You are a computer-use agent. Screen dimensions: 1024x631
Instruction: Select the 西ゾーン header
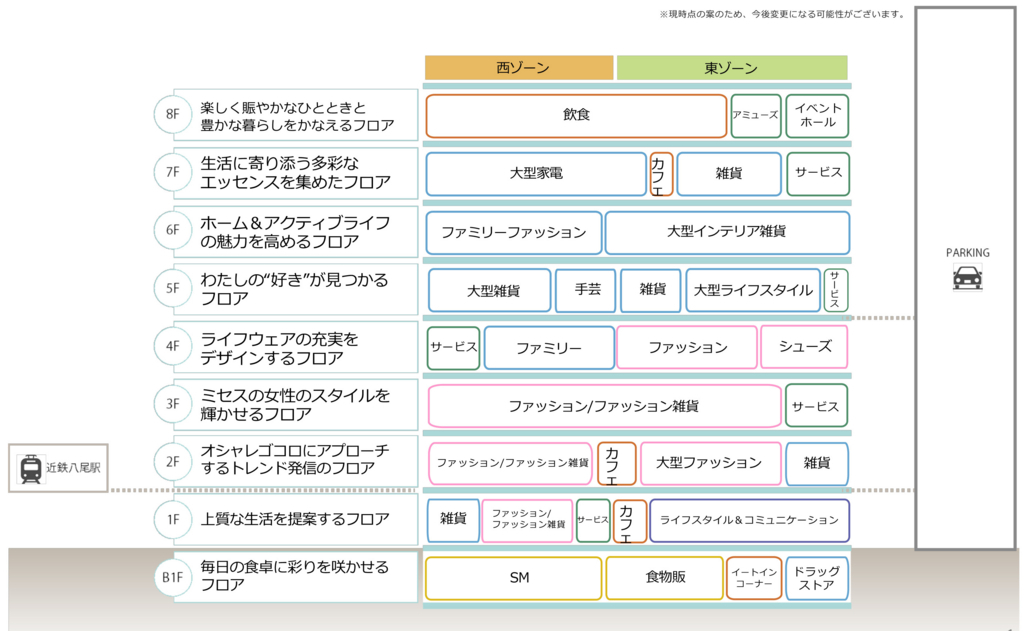coord(519,67)
